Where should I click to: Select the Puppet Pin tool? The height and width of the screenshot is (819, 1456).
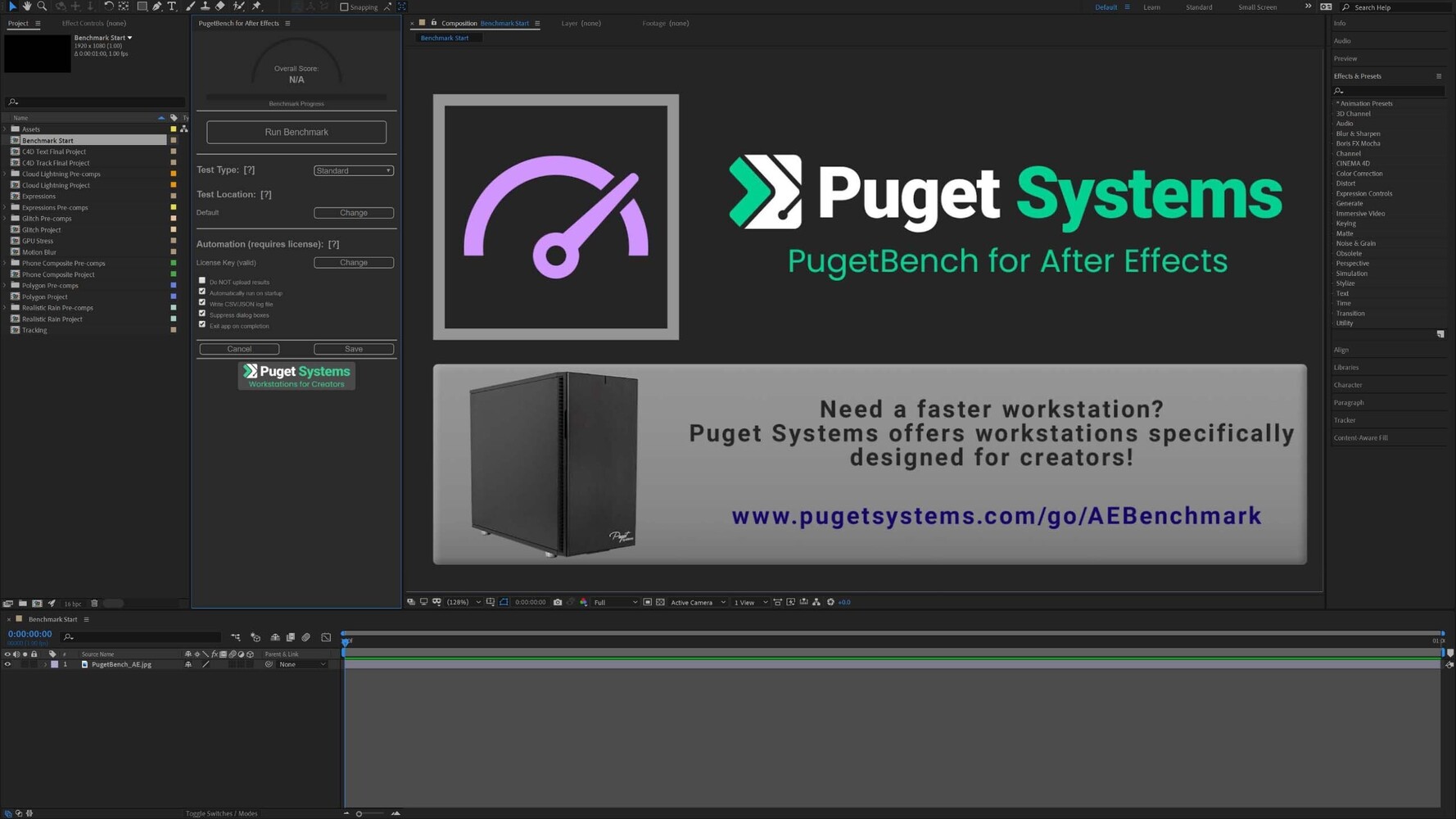pos(256,6)
